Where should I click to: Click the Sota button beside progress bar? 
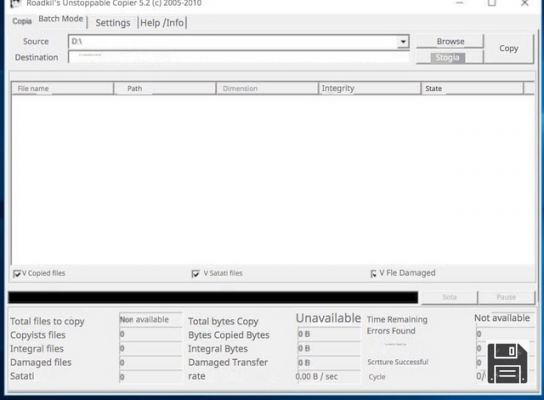point(449,297)
